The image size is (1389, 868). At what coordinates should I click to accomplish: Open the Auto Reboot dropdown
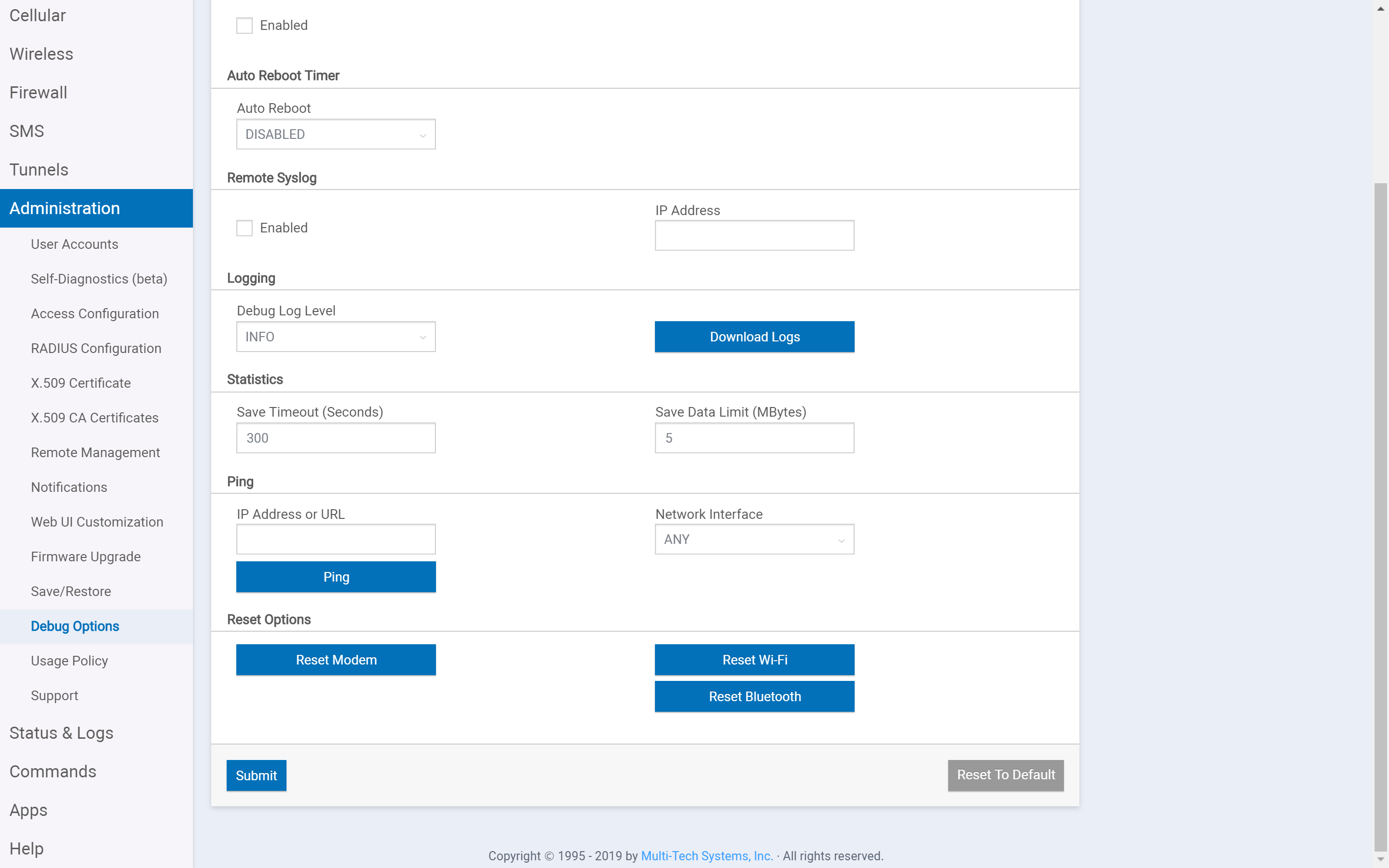pyautogui.click(x=336, y=134)
